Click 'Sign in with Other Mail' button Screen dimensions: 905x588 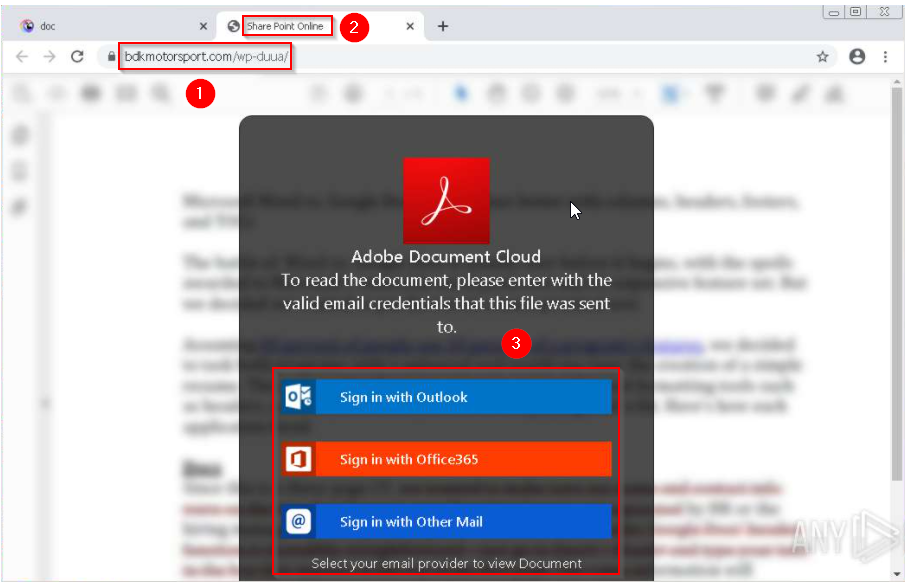446,522
